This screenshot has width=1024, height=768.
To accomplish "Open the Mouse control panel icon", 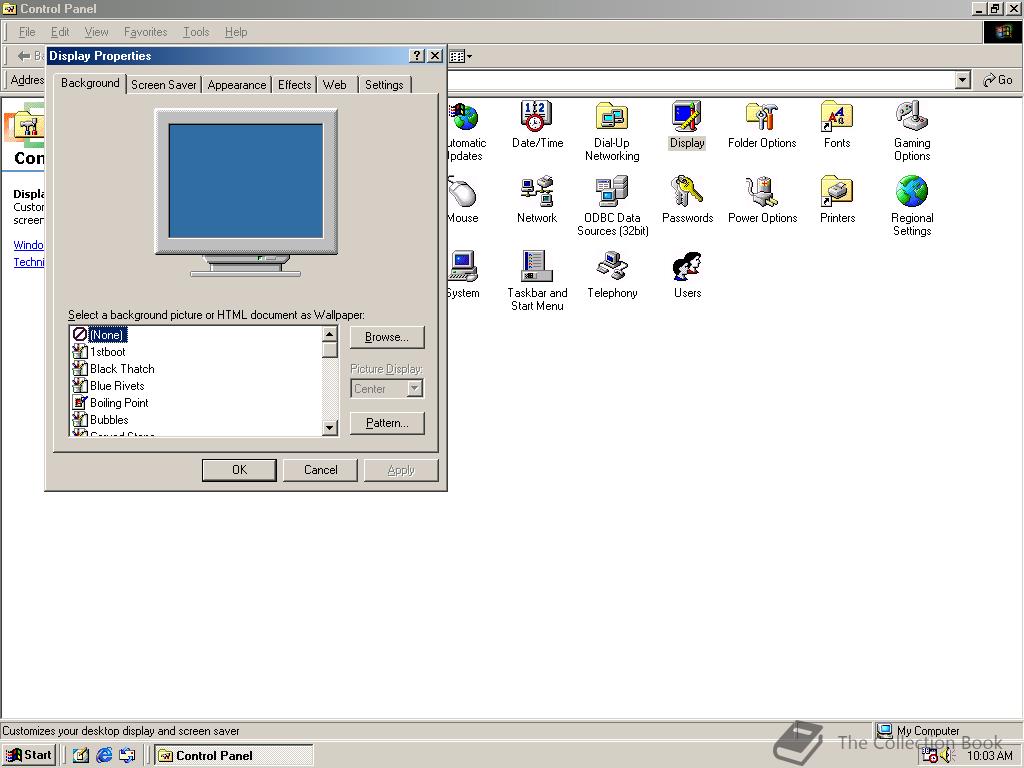I will (464, 200).
